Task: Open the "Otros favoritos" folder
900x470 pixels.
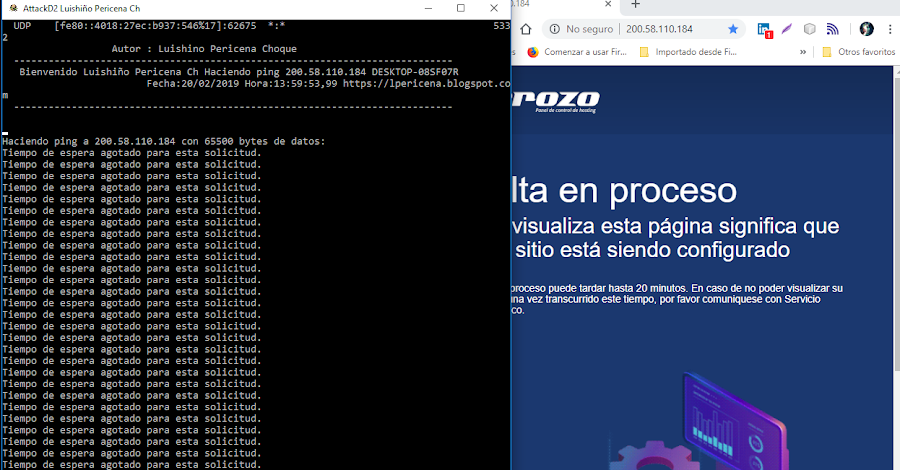Action: pos(859,52)
